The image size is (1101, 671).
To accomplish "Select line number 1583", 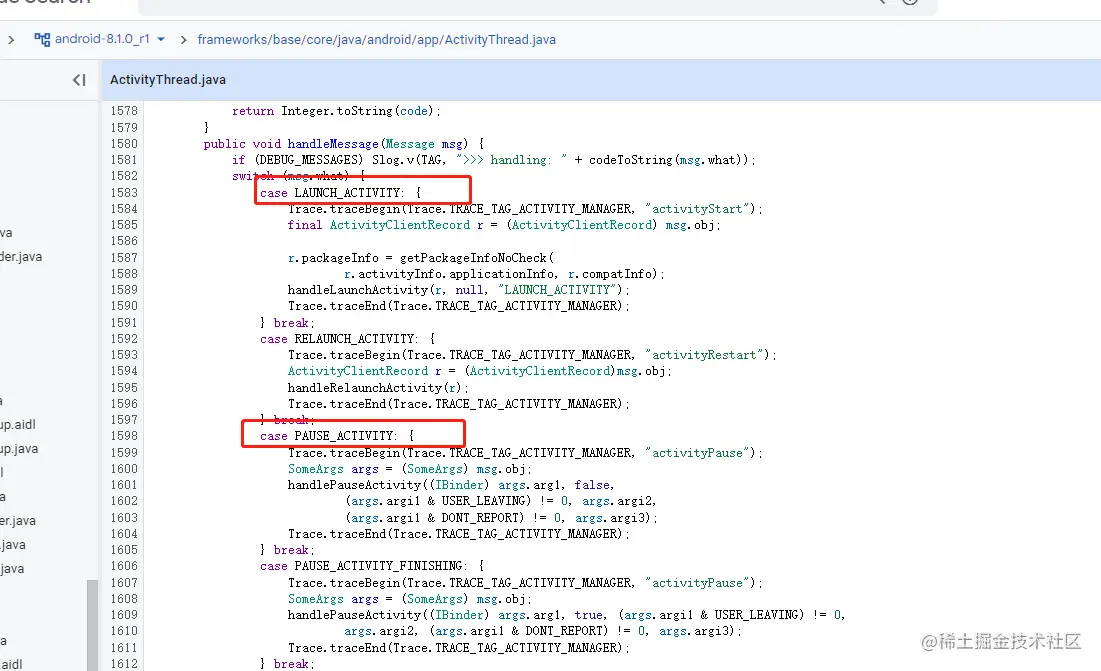I will (x=124, y=192).
